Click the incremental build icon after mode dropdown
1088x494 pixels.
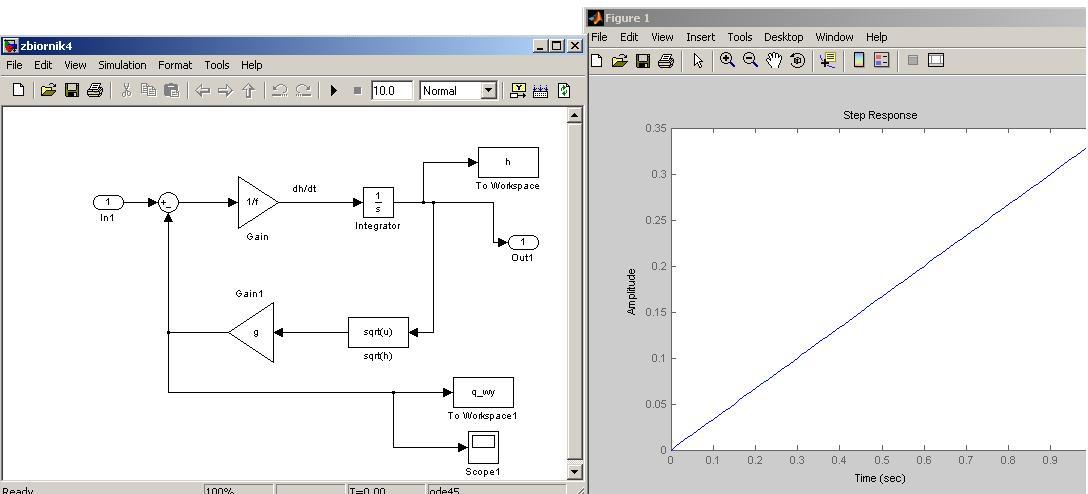click(x=518, y=90)
